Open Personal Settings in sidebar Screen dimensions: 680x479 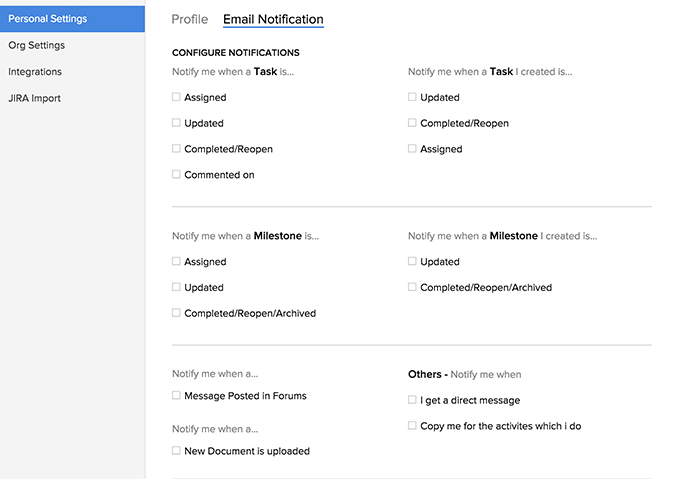coord(47,19)
